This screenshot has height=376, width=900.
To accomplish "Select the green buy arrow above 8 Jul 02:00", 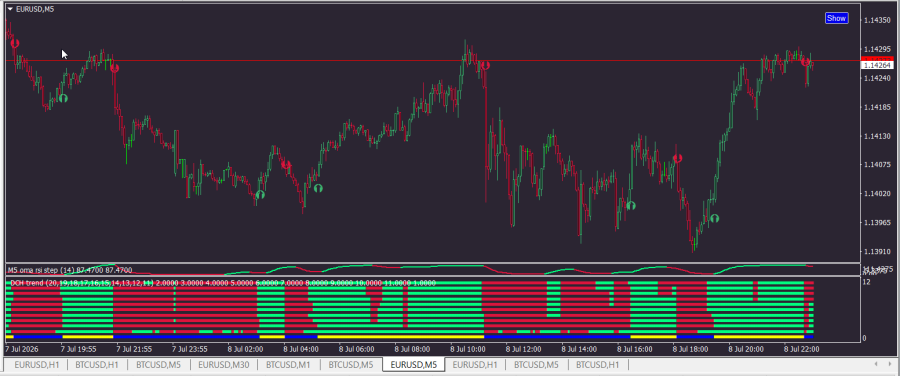I will click(260, 195).
